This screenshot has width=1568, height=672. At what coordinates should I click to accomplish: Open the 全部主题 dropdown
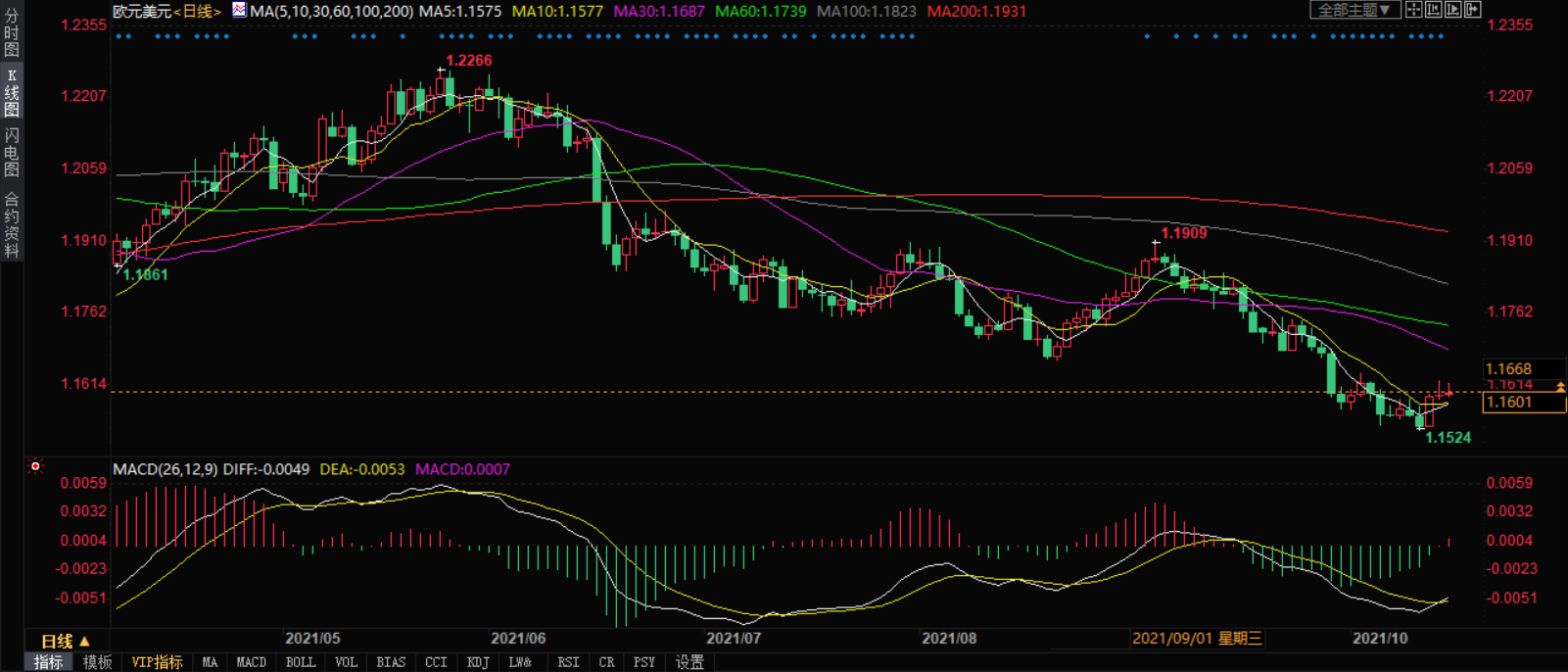(1354, 10)
